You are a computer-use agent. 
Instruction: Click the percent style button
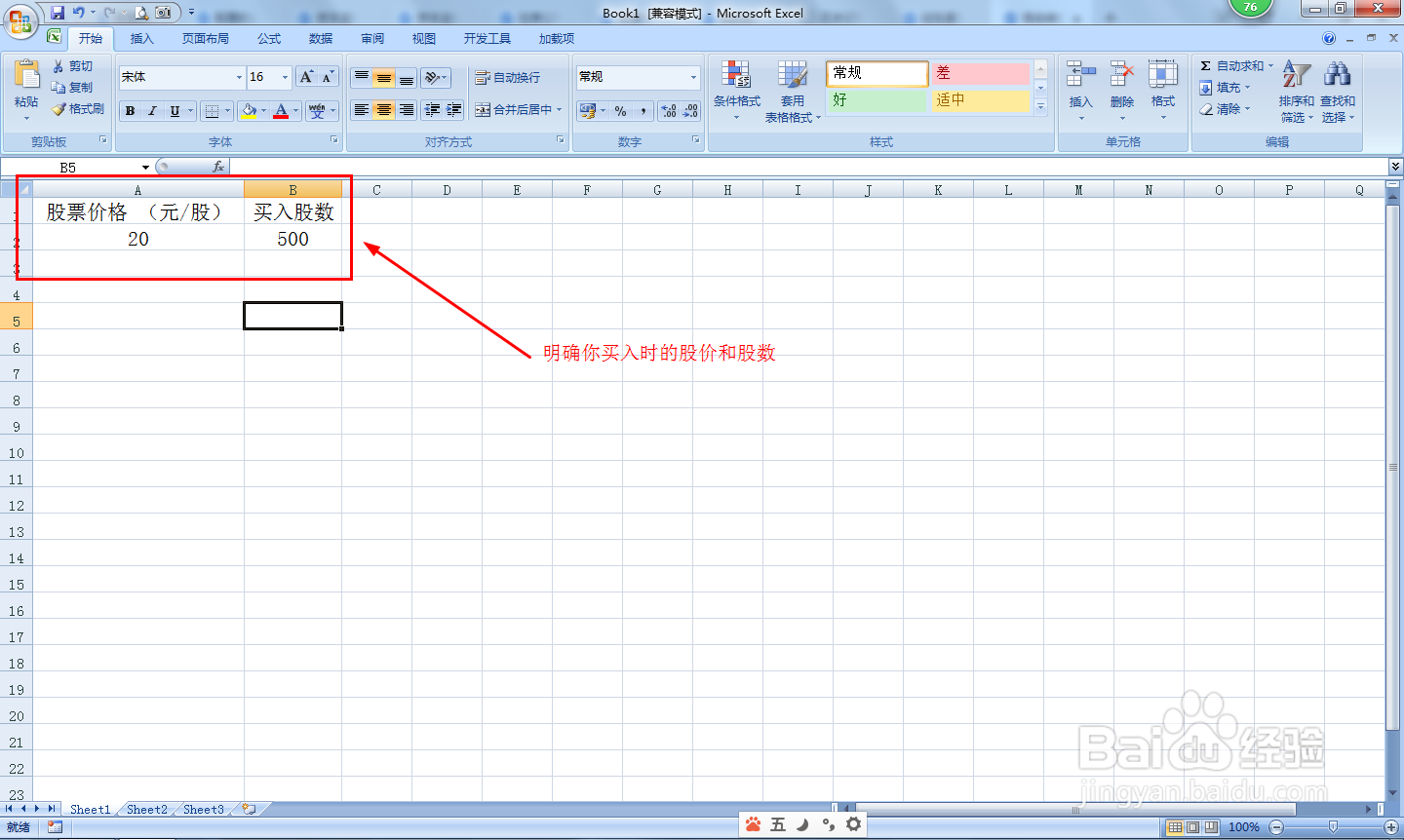621,111
